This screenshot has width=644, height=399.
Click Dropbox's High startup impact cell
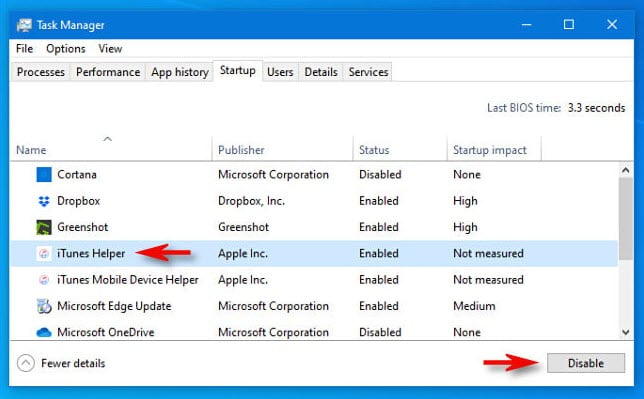point(465,201)
